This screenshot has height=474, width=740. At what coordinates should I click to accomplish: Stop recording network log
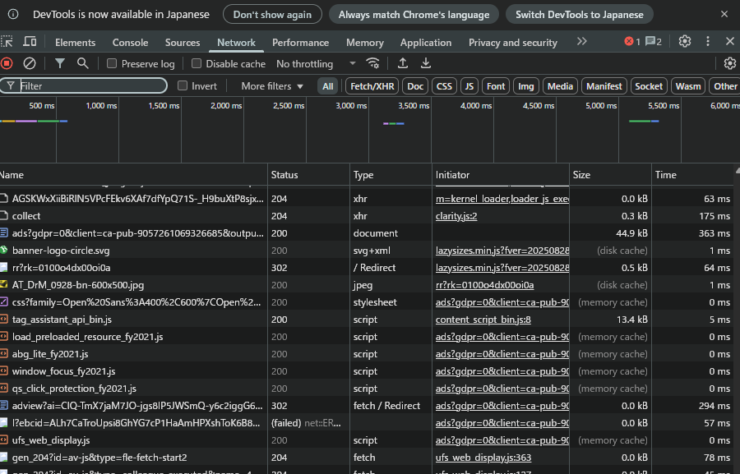tap(7, 63)
